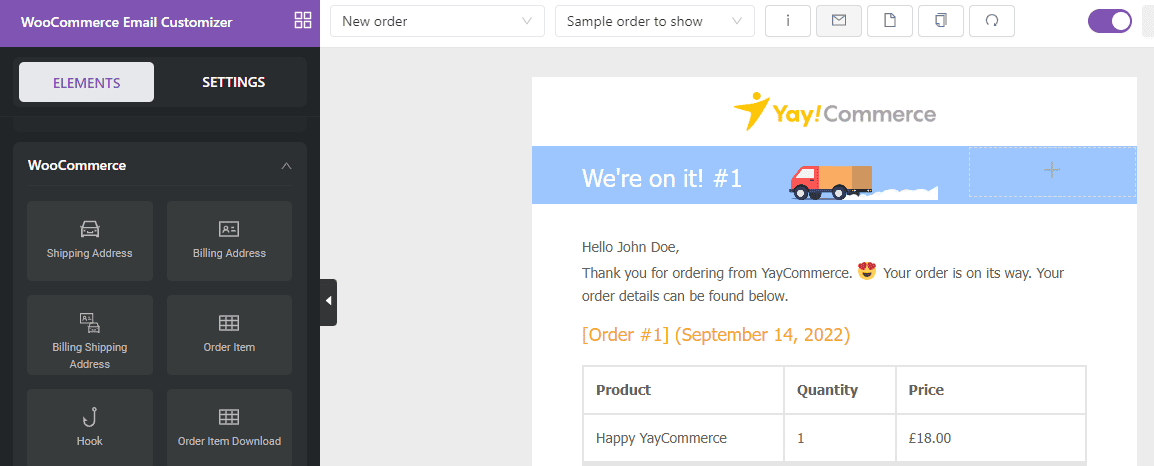Click the circular reset arrow icon button
The height and width of the screenshot is (466, 1154).
pyautogui.click(x=992, y=21)
